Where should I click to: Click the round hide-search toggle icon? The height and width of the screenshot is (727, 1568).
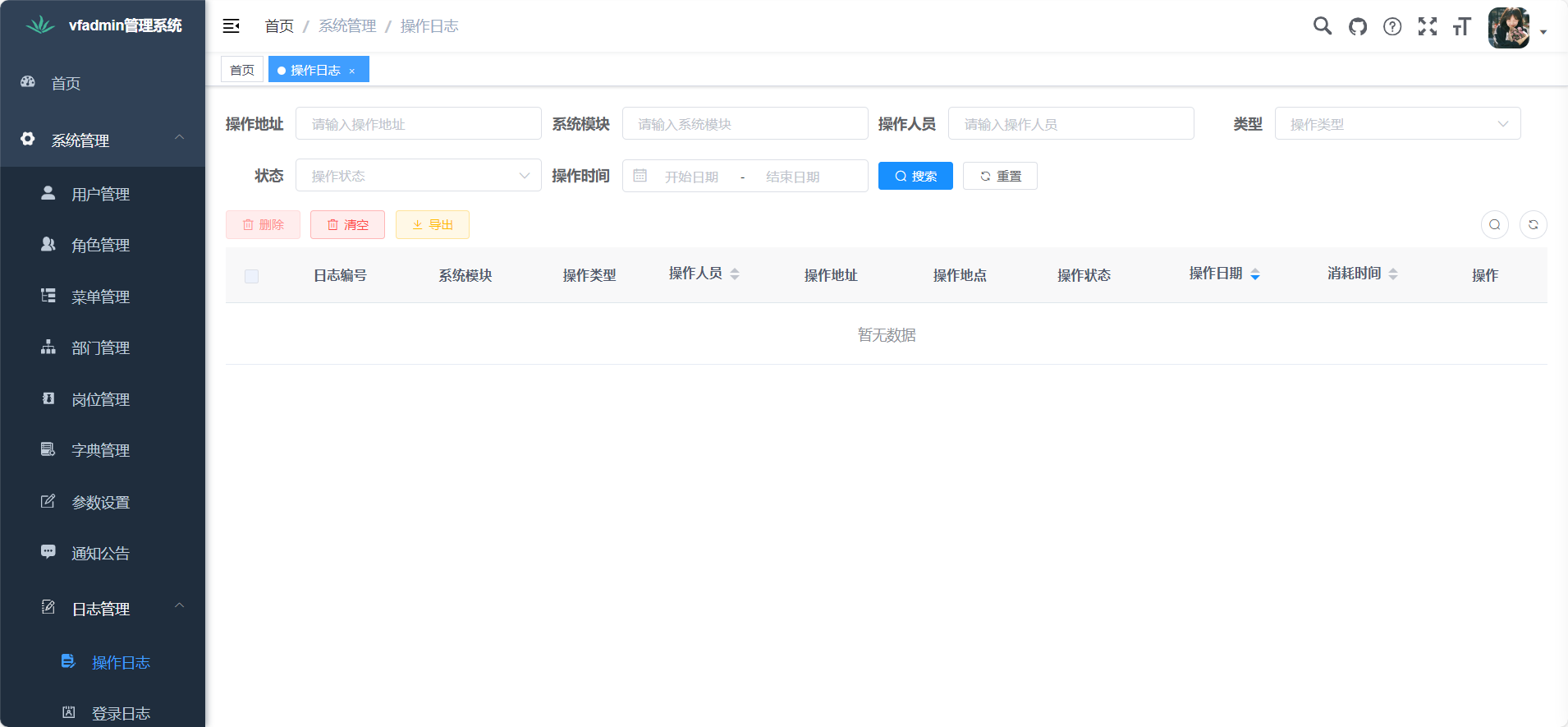point(1494,224)
